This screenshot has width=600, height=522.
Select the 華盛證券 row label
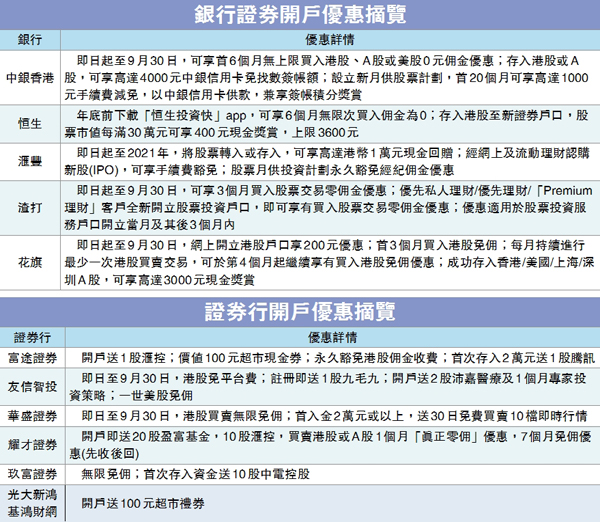(x=31, y=414)
